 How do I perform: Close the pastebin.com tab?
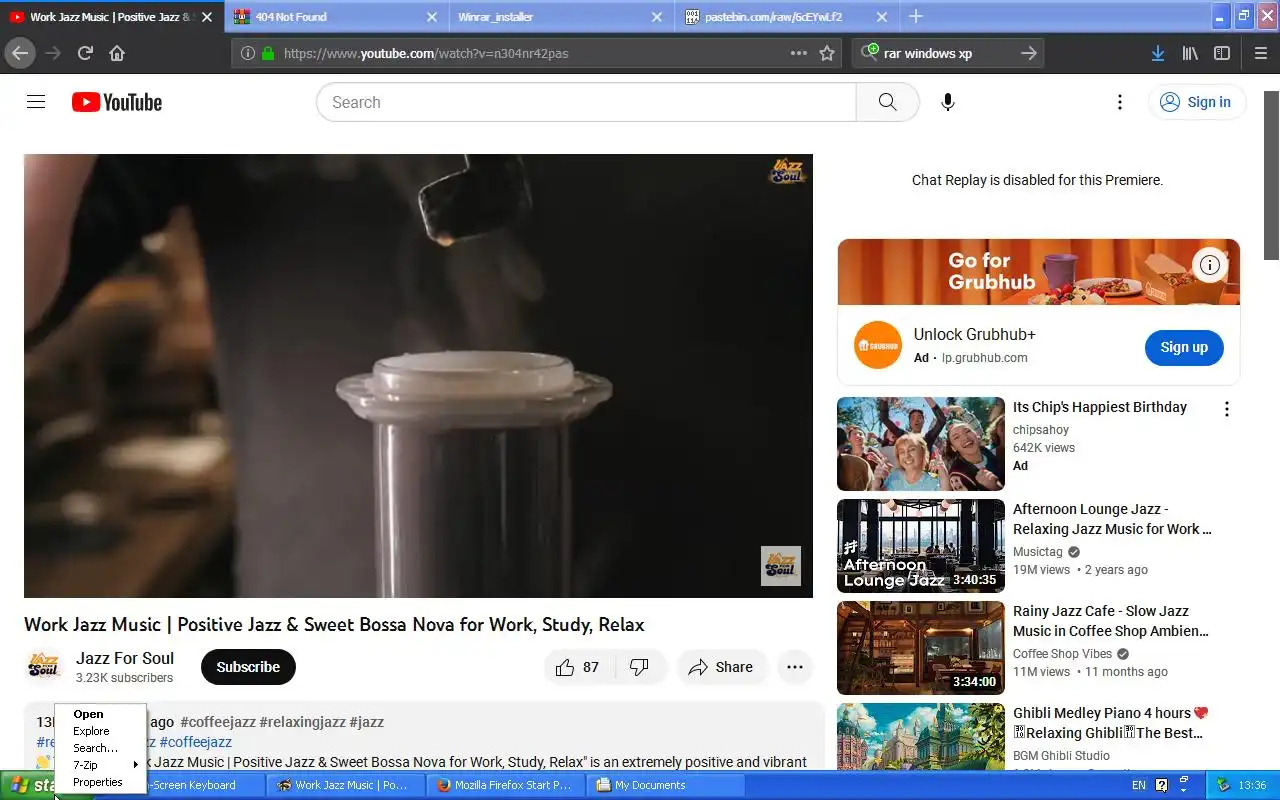[x=882, y=17]
